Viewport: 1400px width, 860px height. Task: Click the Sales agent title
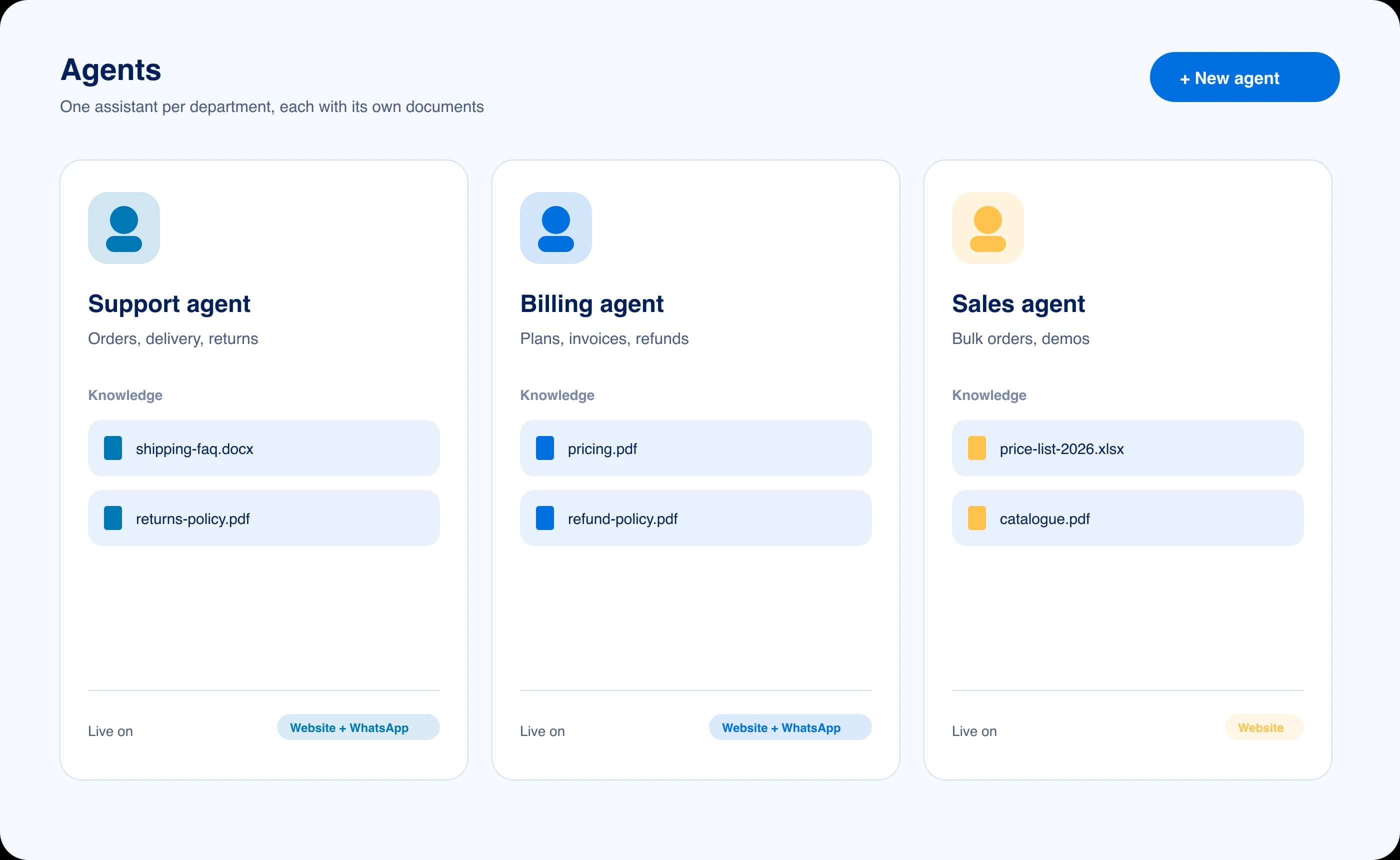tap(1018, 303)
